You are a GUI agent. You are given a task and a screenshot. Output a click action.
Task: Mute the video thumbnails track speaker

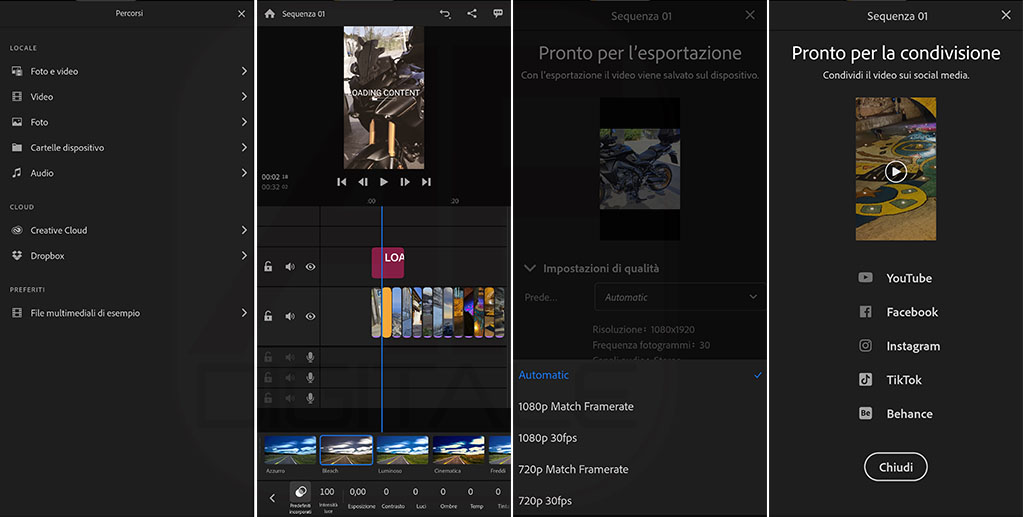coord(290,316)
